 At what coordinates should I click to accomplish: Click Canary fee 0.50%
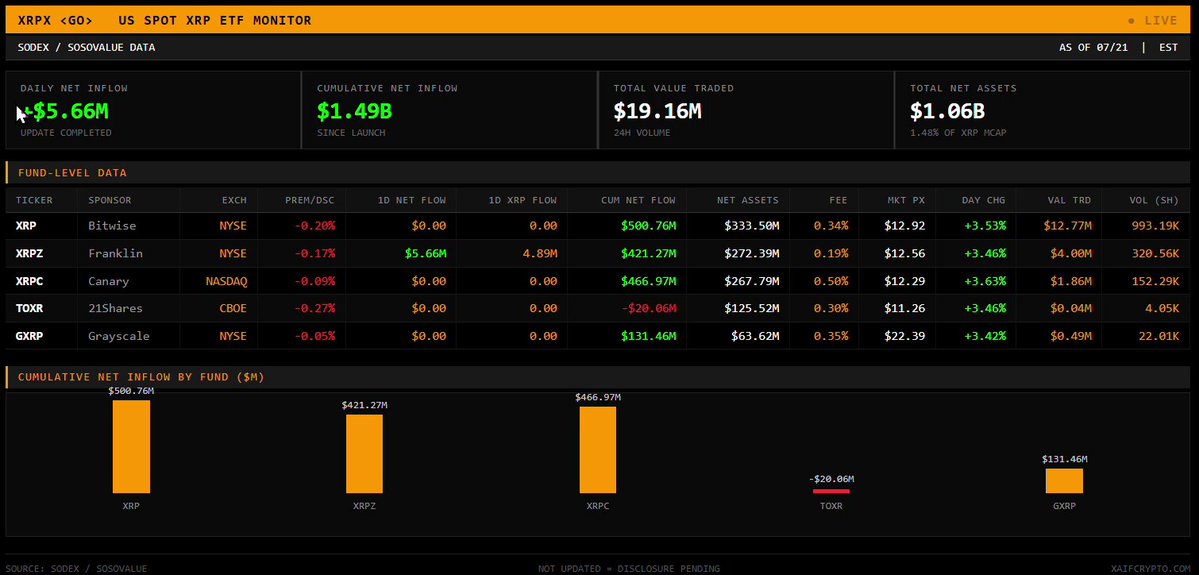pos(831,281)
